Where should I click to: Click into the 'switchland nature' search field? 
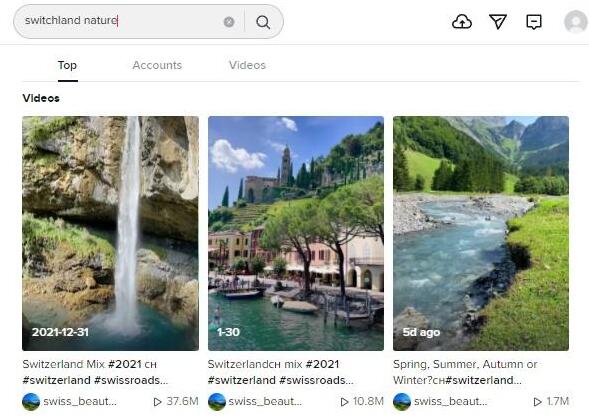click(120, 21)
